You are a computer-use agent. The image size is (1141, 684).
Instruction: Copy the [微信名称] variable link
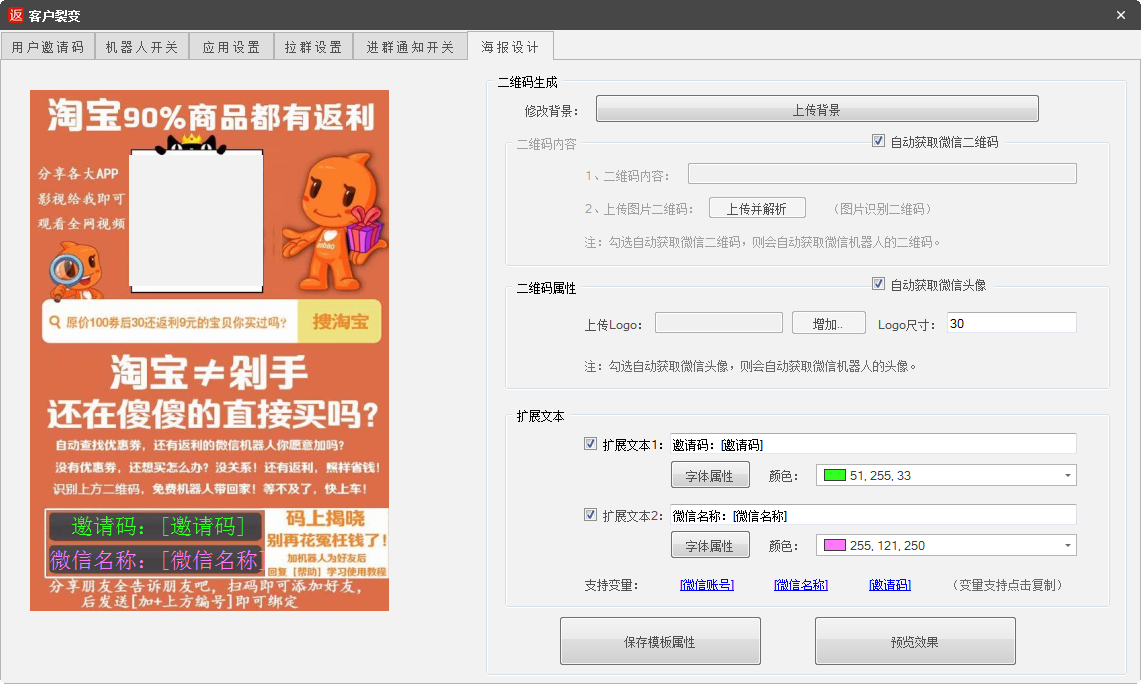coord(800,585)
